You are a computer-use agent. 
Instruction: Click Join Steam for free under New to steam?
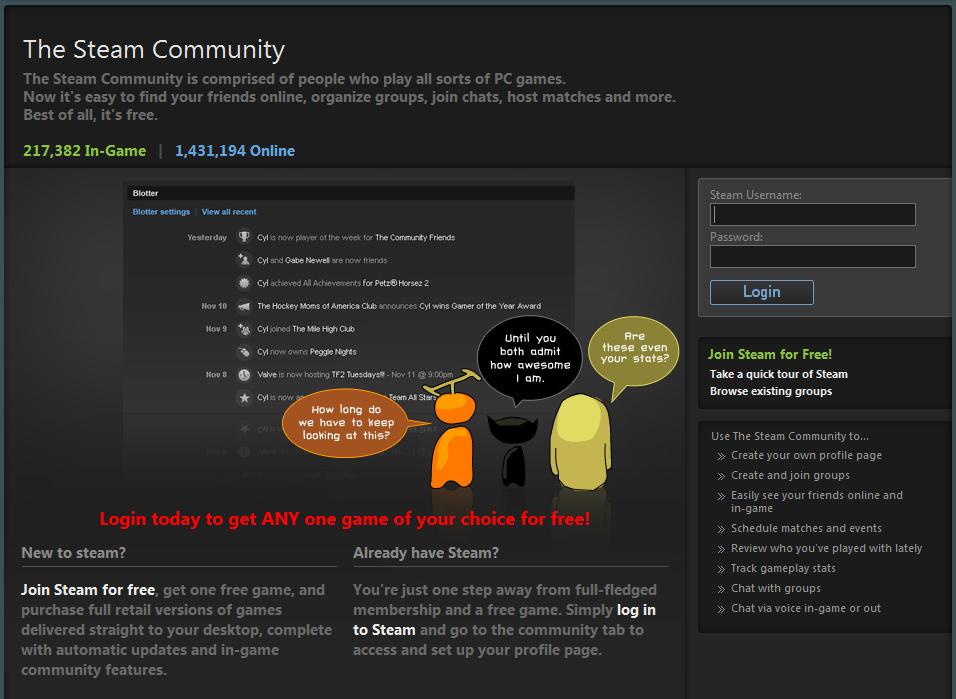pos(88,590)
